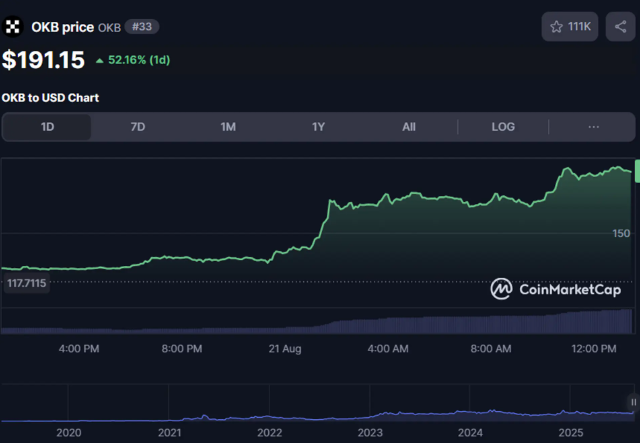Click the grey OKB ticker symbol
Image resolution: width=640 pixels, height=443 pixels.
(x=109, y=28)
